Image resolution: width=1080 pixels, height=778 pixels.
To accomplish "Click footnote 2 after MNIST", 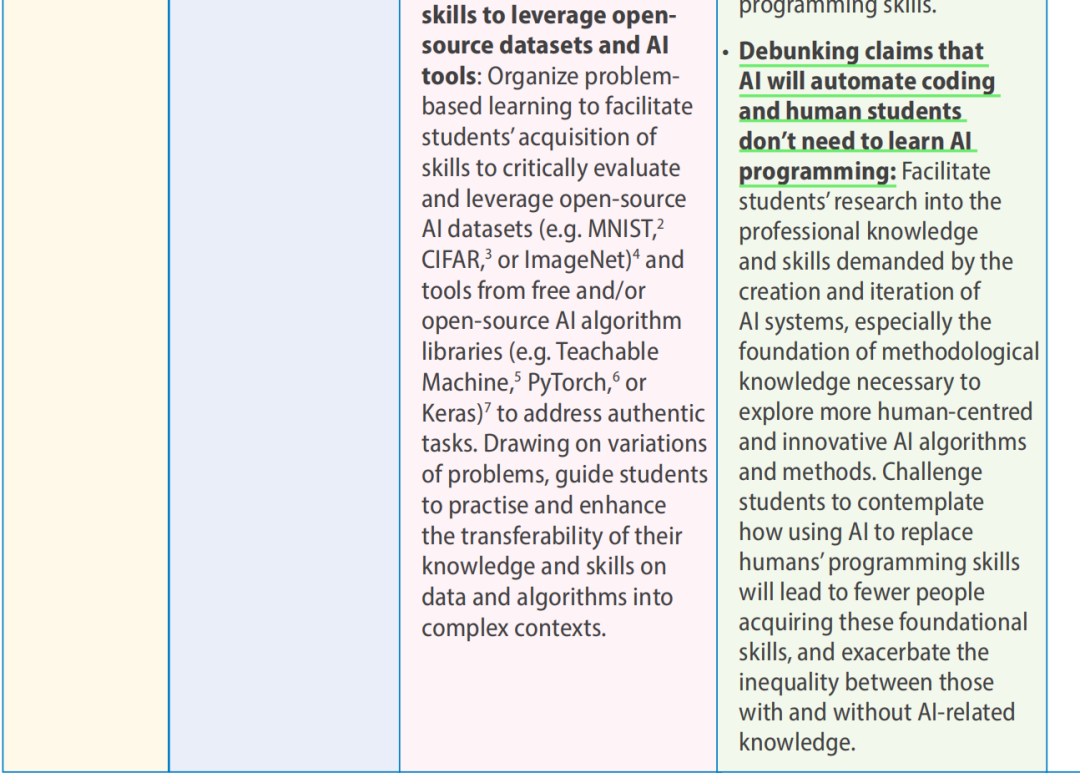I will [658, 221].
